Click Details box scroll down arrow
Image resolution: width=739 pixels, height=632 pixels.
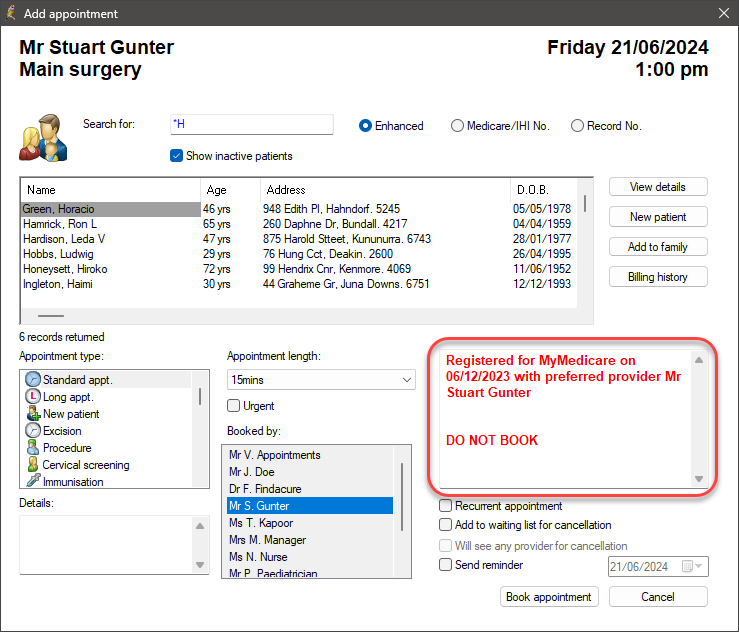[200, 565]
